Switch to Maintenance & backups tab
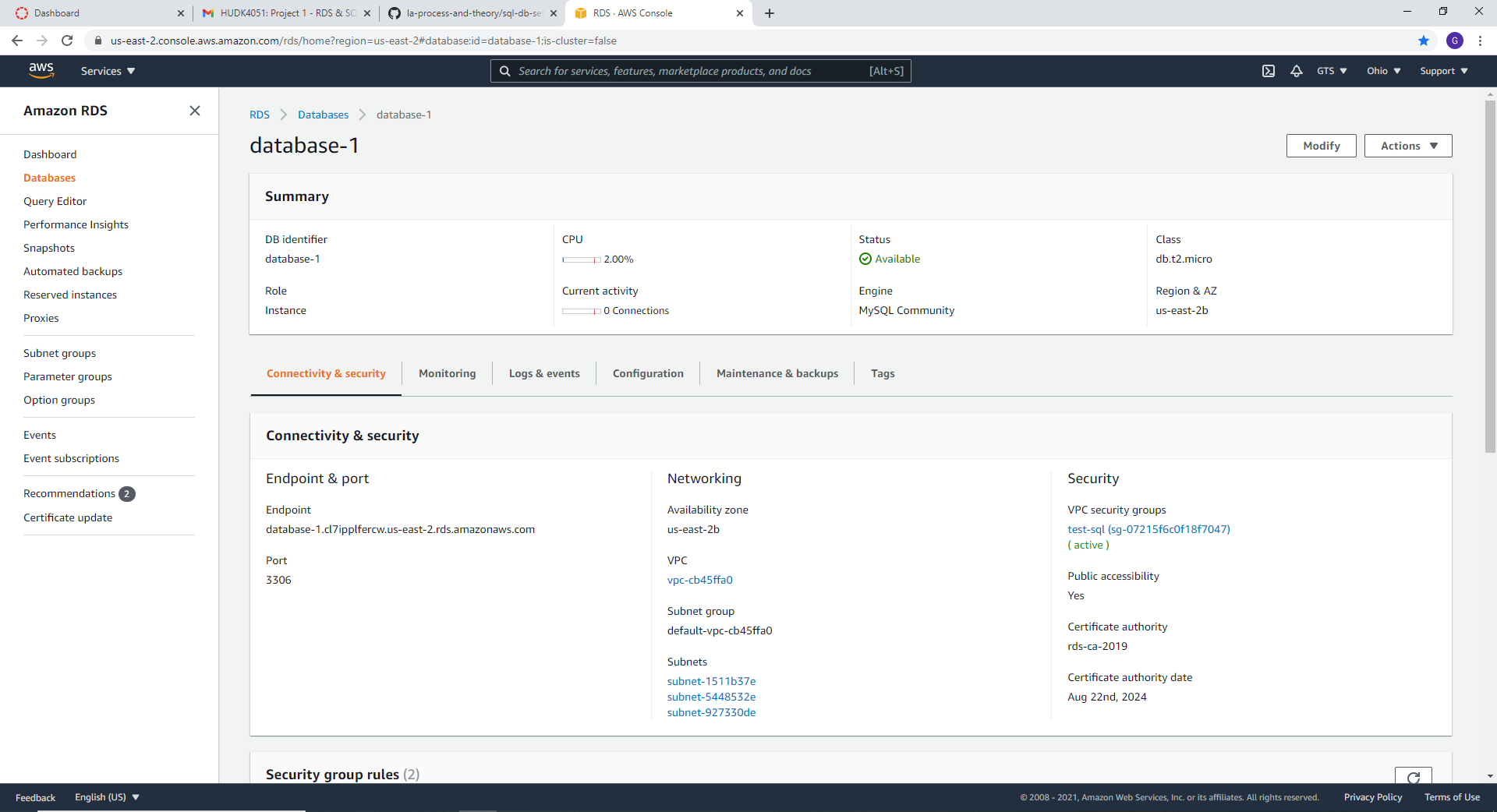This screenshot has height=812, width=1497. tap(777, 373)
